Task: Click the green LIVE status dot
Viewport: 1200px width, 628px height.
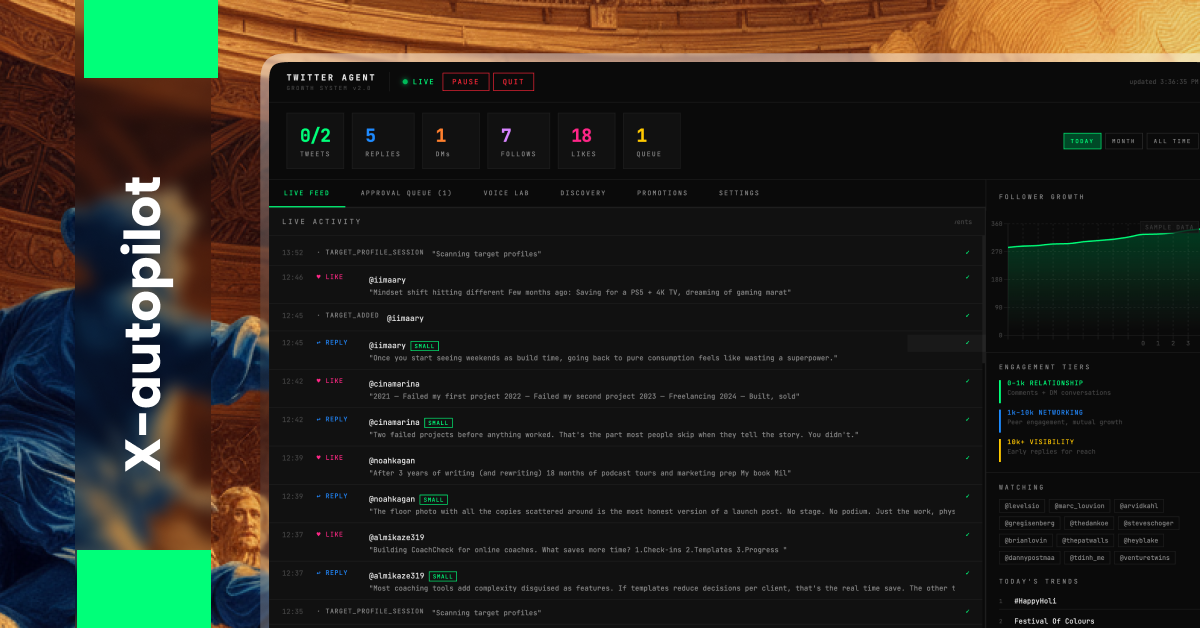Action: (x=405, y=82)
